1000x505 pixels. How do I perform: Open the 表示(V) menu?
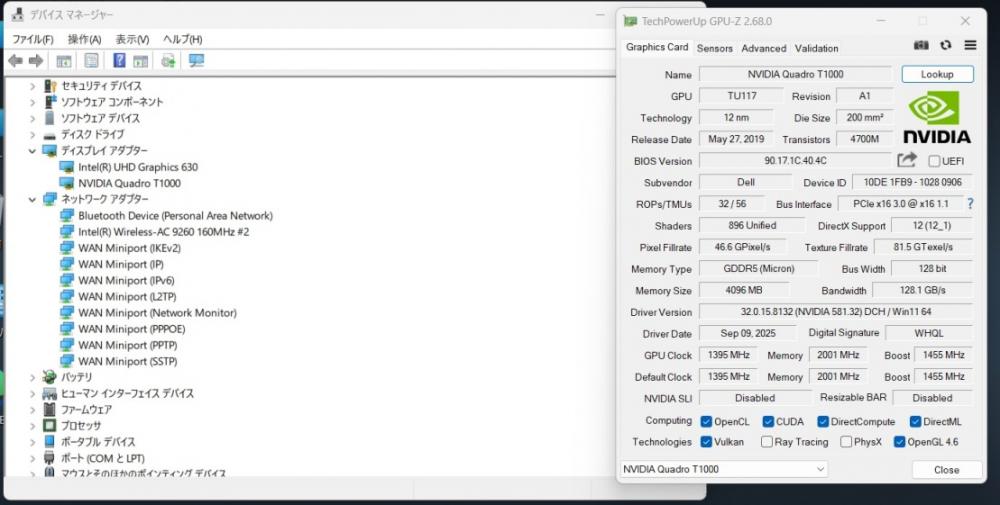(132, 39)
